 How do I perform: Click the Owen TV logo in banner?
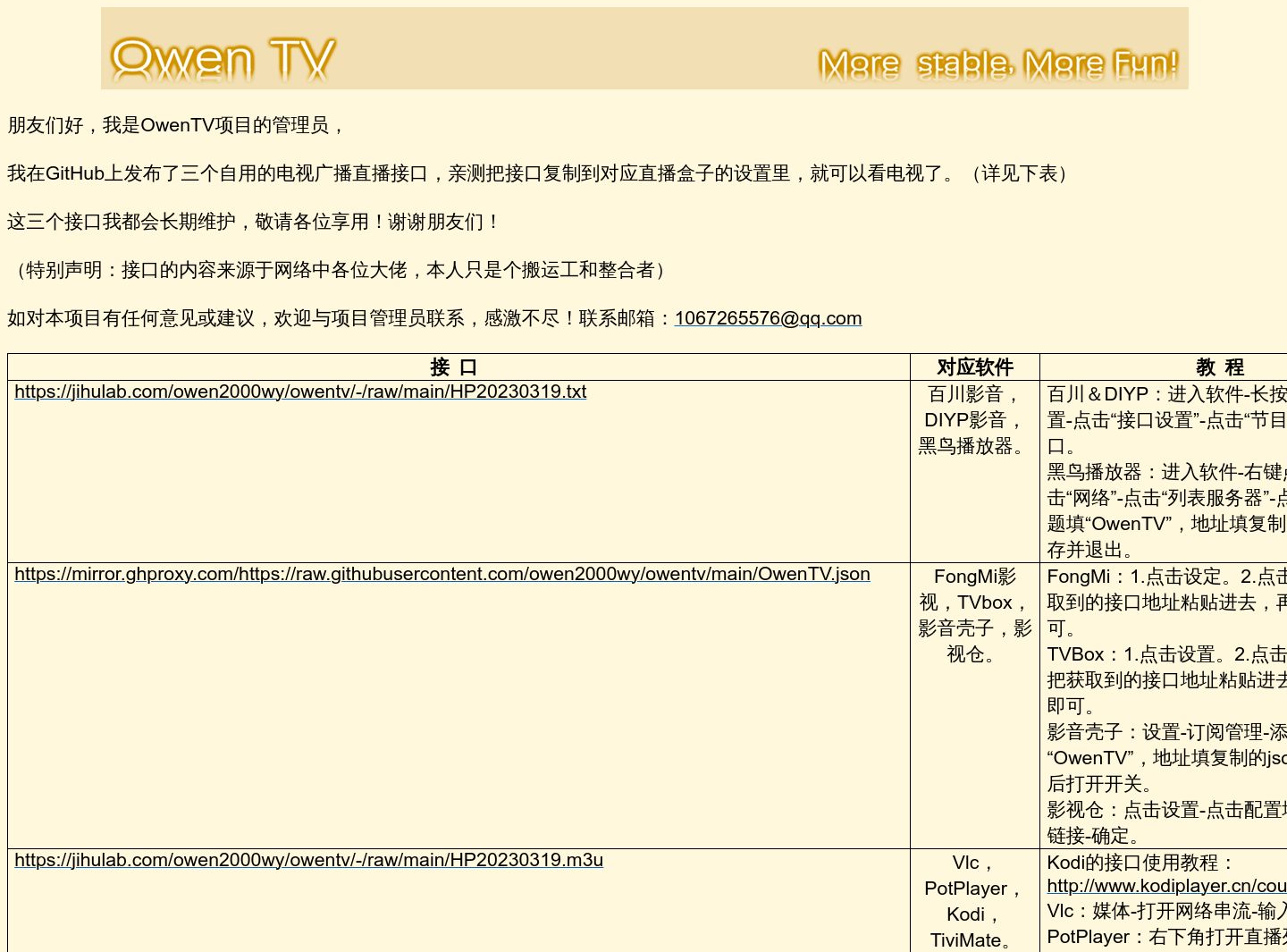(x=223, y=59)
